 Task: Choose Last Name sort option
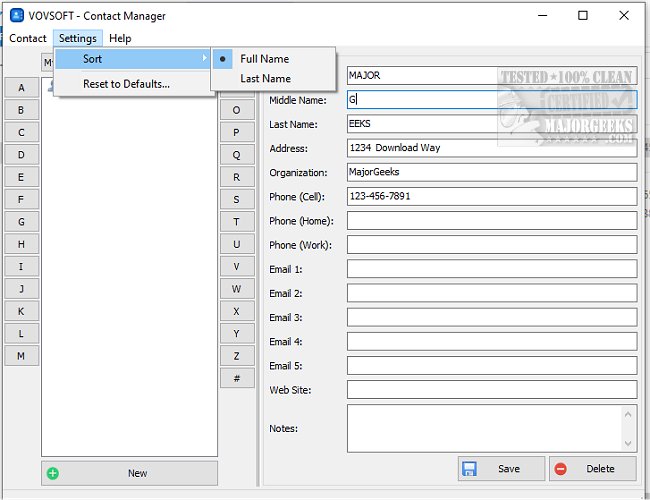[x=265, y=79]
